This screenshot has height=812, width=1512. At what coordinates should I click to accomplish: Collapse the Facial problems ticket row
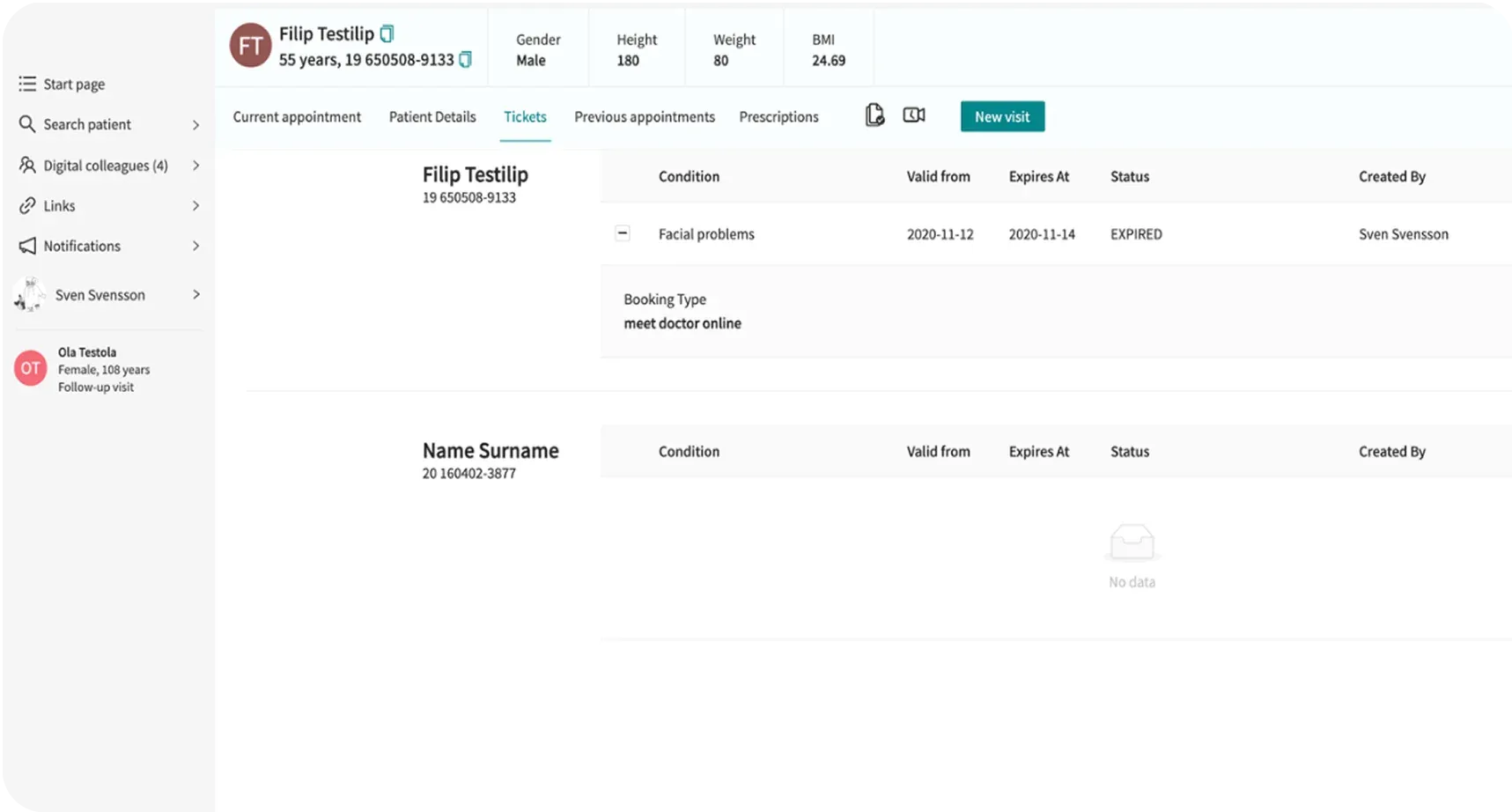[x=623, y=233]
